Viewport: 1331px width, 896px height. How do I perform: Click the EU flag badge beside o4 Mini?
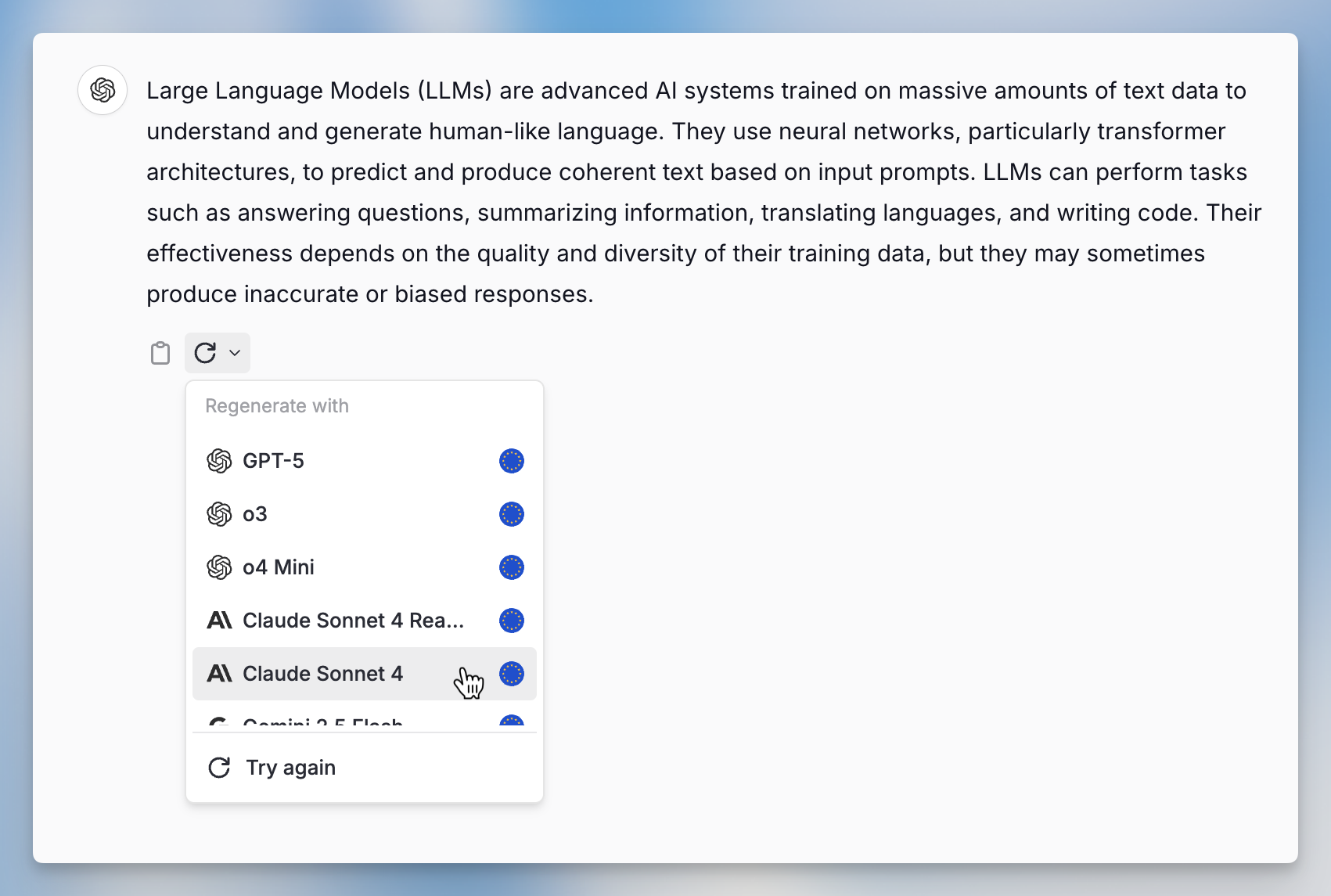pos(512,567)
